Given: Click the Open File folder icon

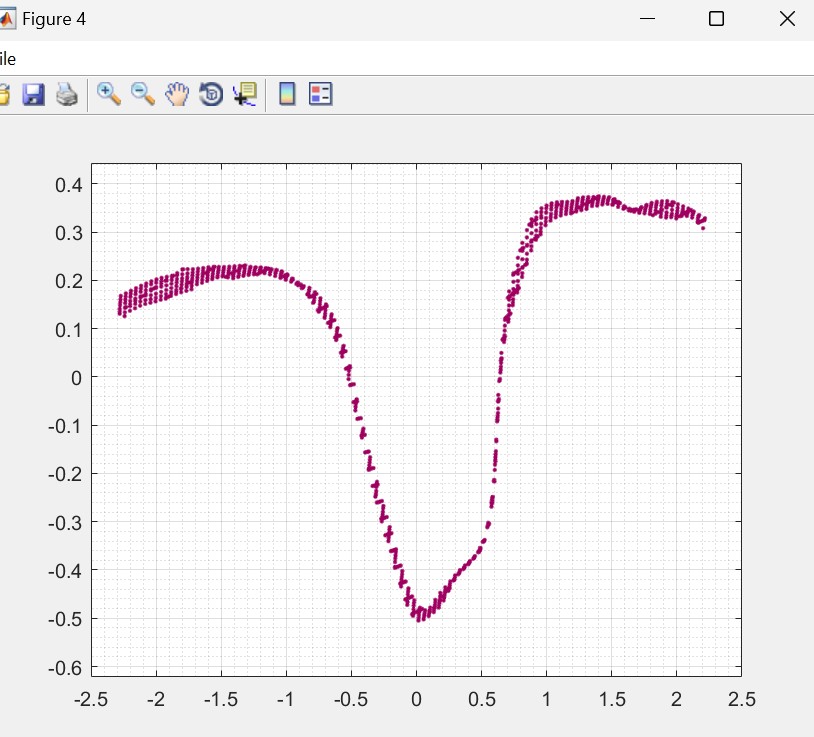Looking at the screenshot, I should click(3, 95).
